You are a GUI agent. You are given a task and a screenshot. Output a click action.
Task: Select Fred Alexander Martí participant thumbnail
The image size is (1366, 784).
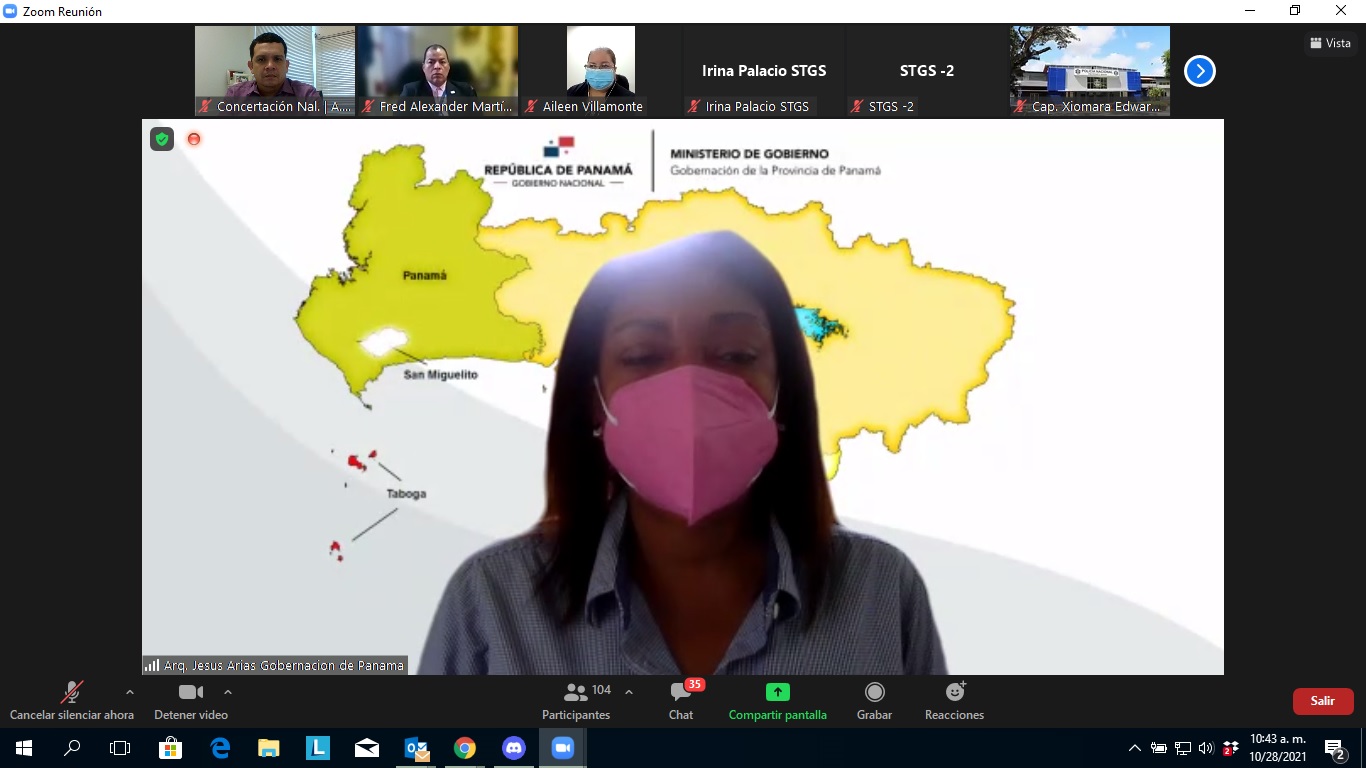pyautogui.click(x=438, y=71)
